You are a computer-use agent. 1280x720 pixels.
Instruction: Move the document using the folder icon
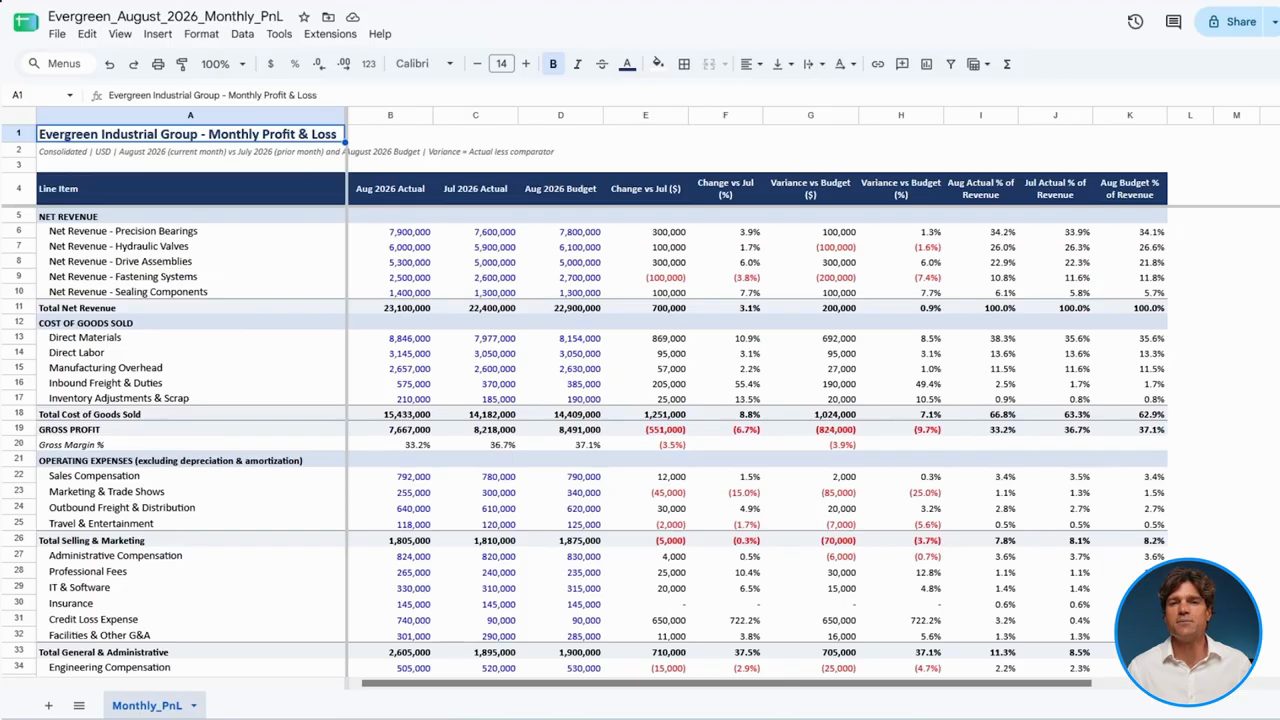click(328, 17)
